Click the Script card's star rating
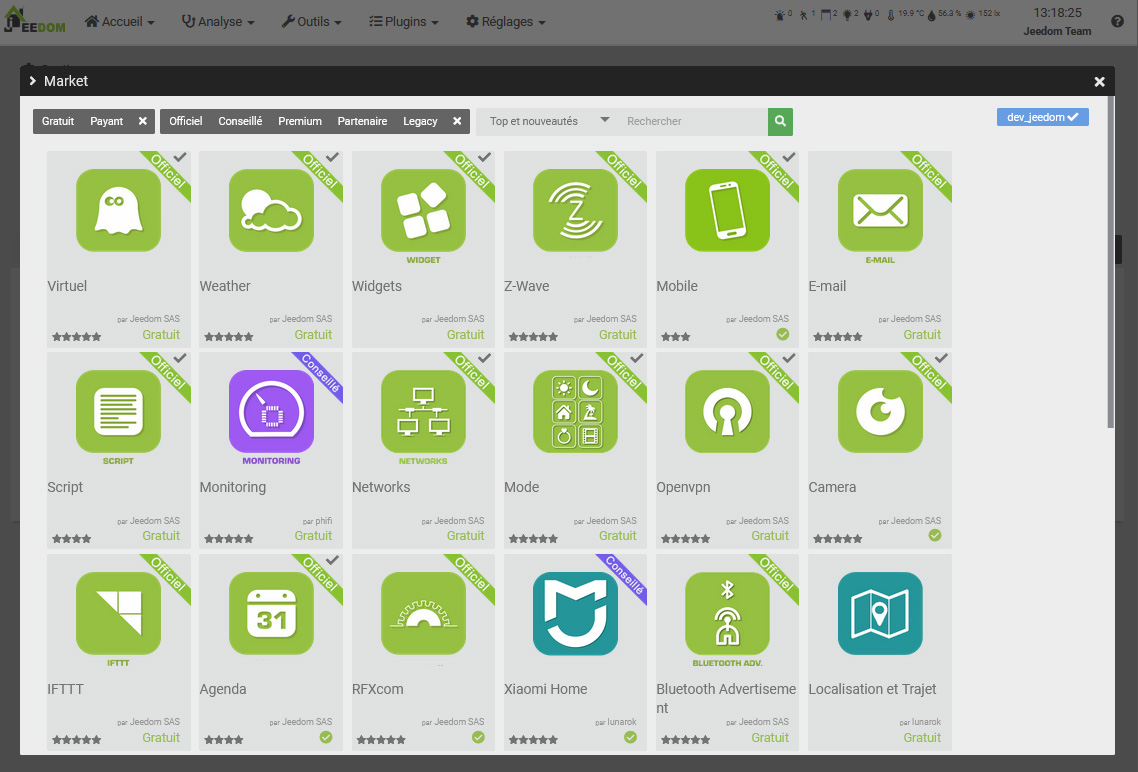 [x=71, y=538]
